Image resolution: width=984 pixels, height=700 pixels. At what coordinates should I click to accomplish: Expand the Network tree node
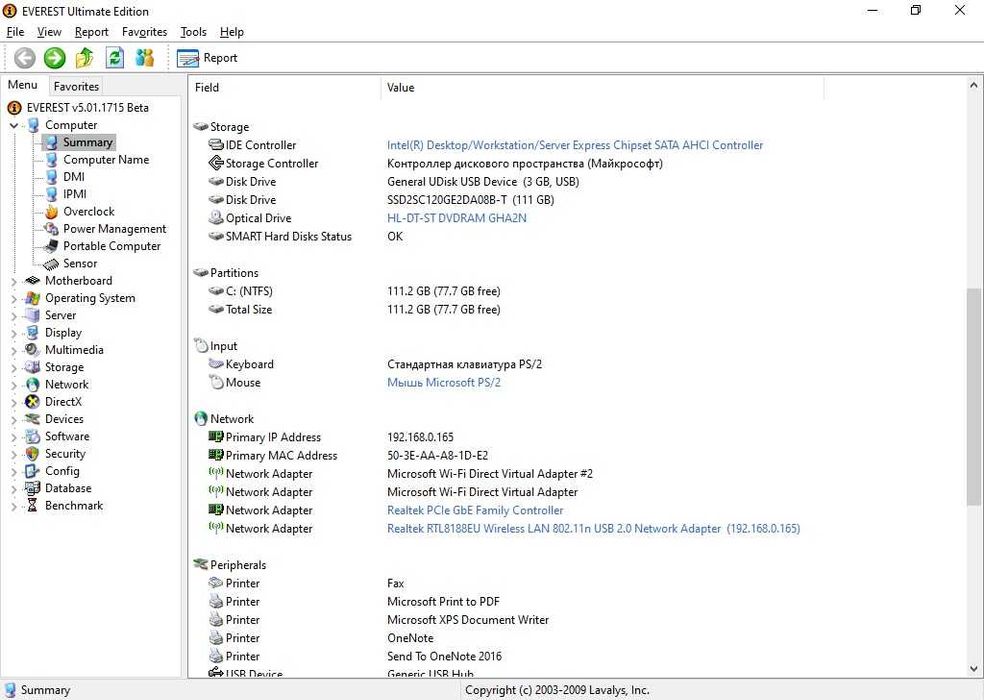point(14,385)
